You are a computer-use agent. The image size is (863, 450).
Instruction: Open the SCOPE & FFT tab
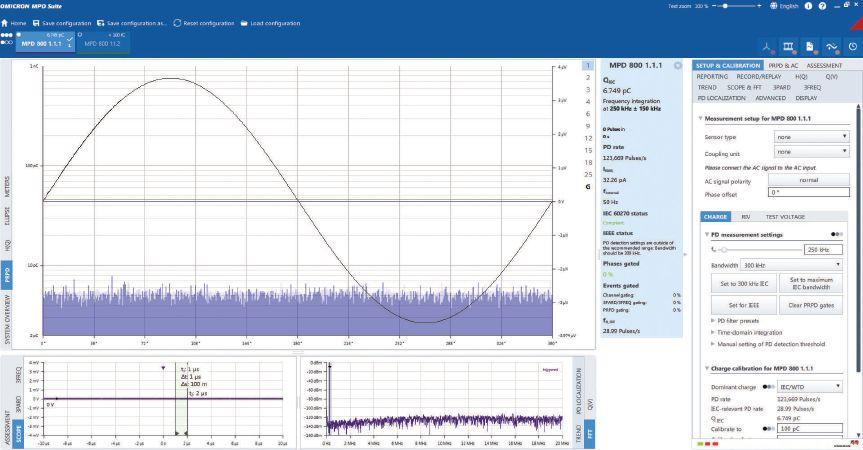click(x=744, y=87)
